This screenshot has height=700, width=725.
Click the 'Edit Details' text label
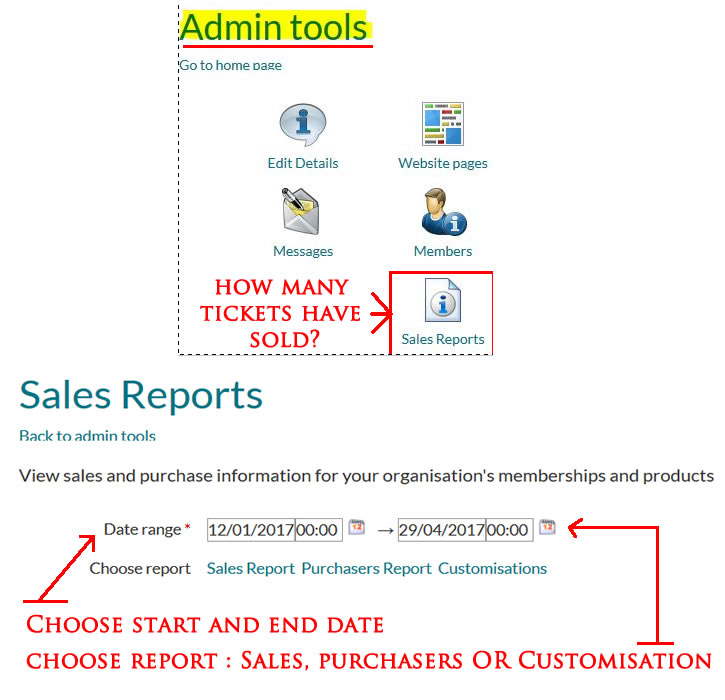[x=302, y=163]
